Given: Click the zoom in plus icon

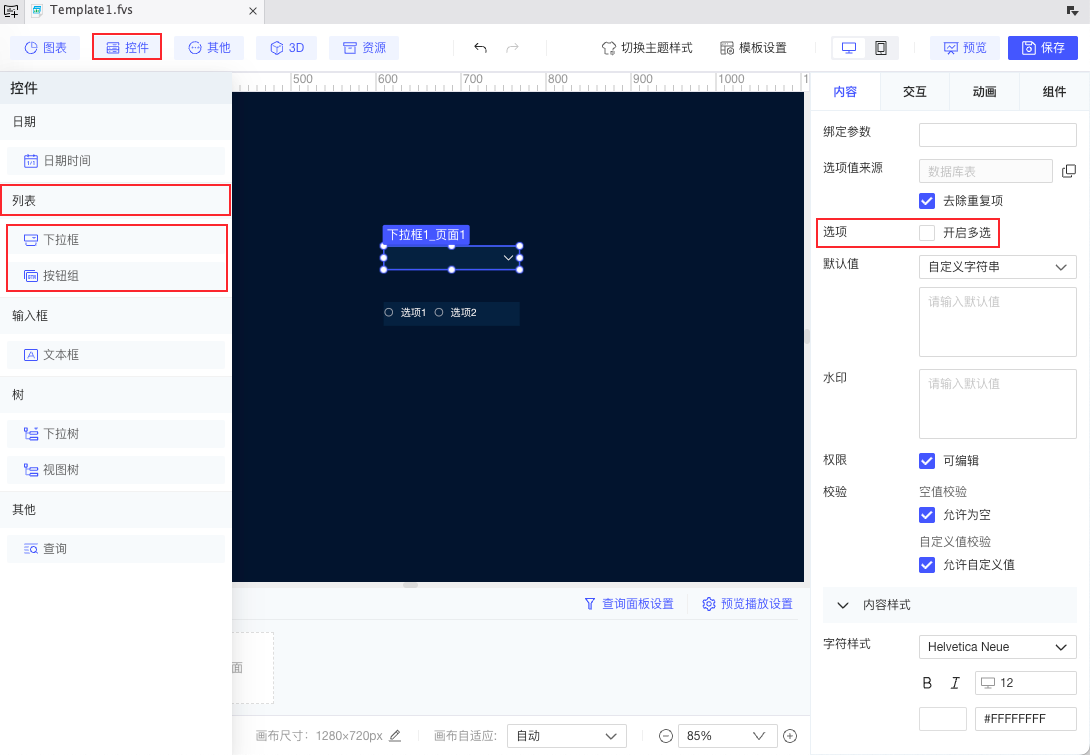Looking at the screenshot, I should tap(790, 736).
